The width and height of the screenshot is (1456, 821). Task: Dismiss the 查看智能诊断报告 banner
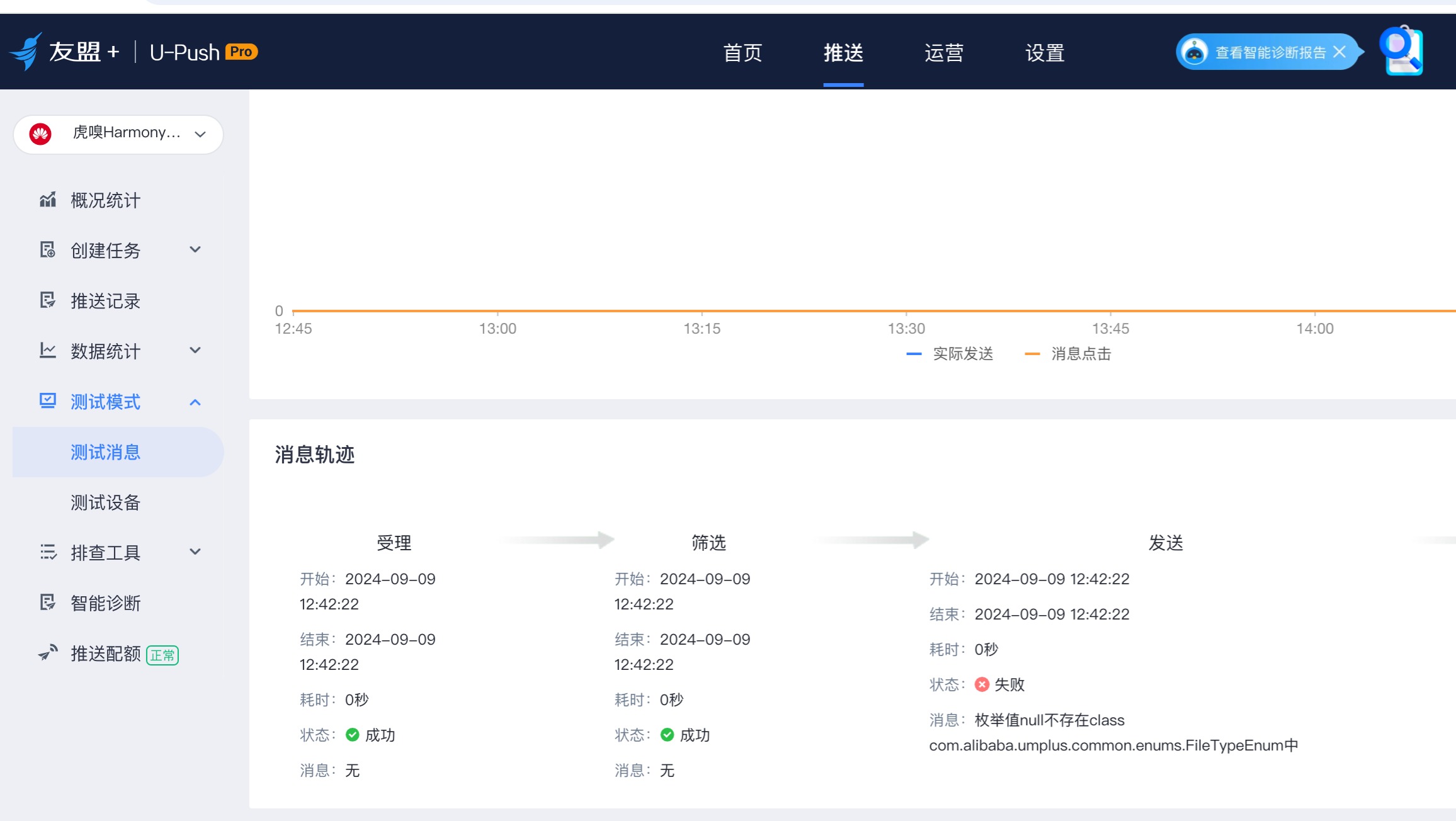1339,52
